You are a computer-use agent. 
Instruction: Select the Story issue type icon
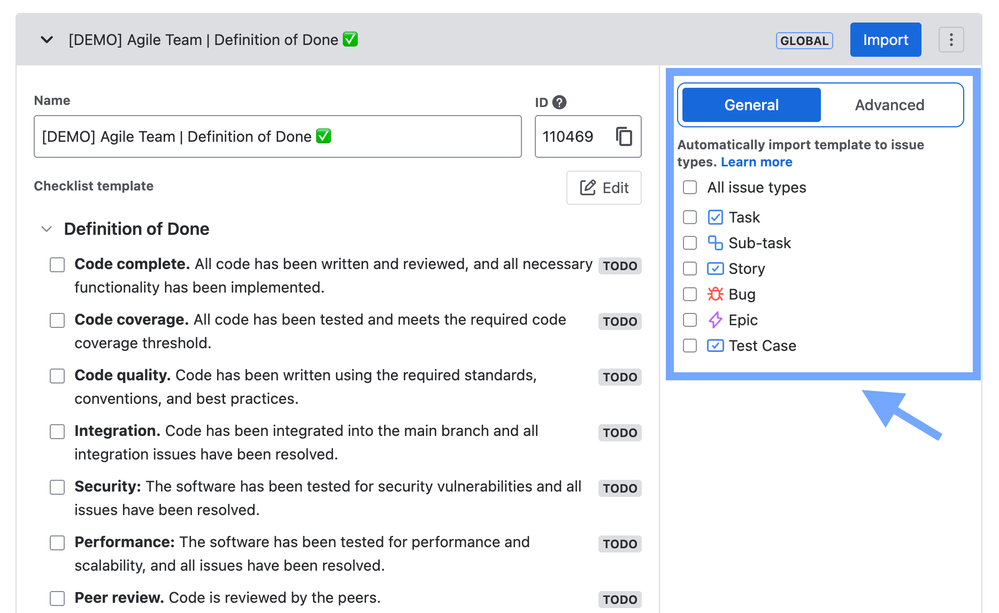(715, 269)
